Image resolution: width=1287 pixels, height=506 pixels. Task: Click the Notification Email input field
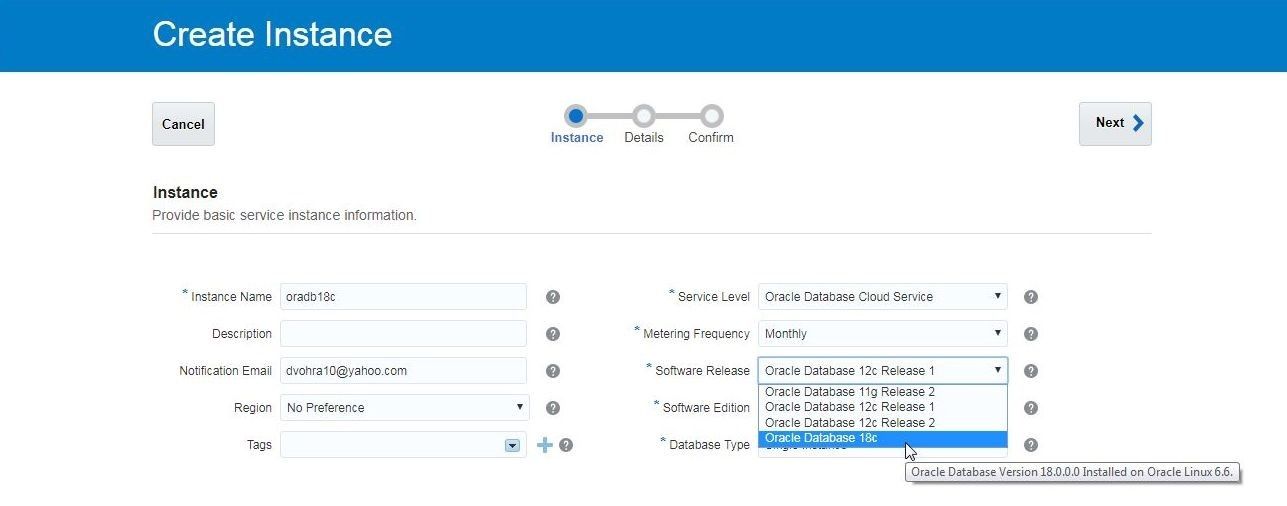[403, 371]
